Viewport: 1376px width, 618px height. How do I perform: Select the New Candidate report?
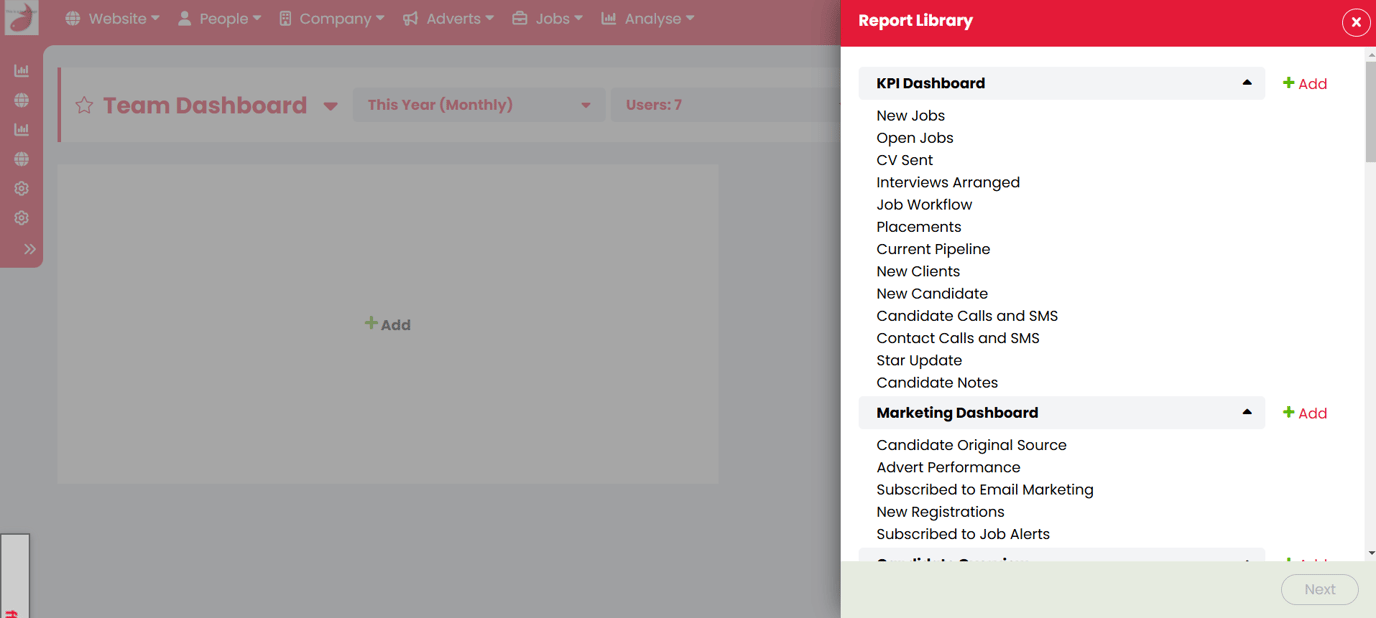tap(932, 294)
